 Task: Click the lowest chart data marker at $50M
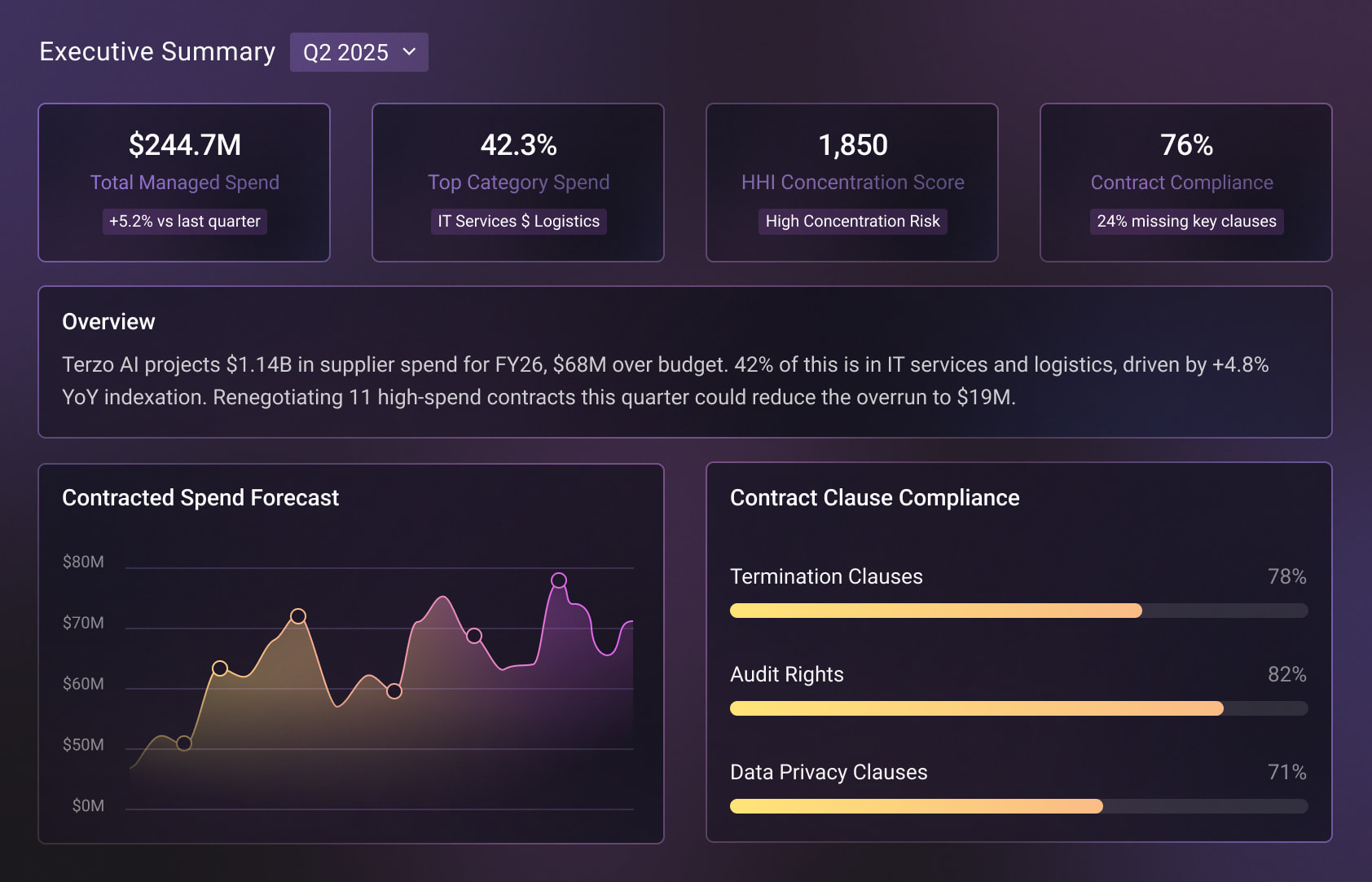pyautogui.click(x=184, y=743)
